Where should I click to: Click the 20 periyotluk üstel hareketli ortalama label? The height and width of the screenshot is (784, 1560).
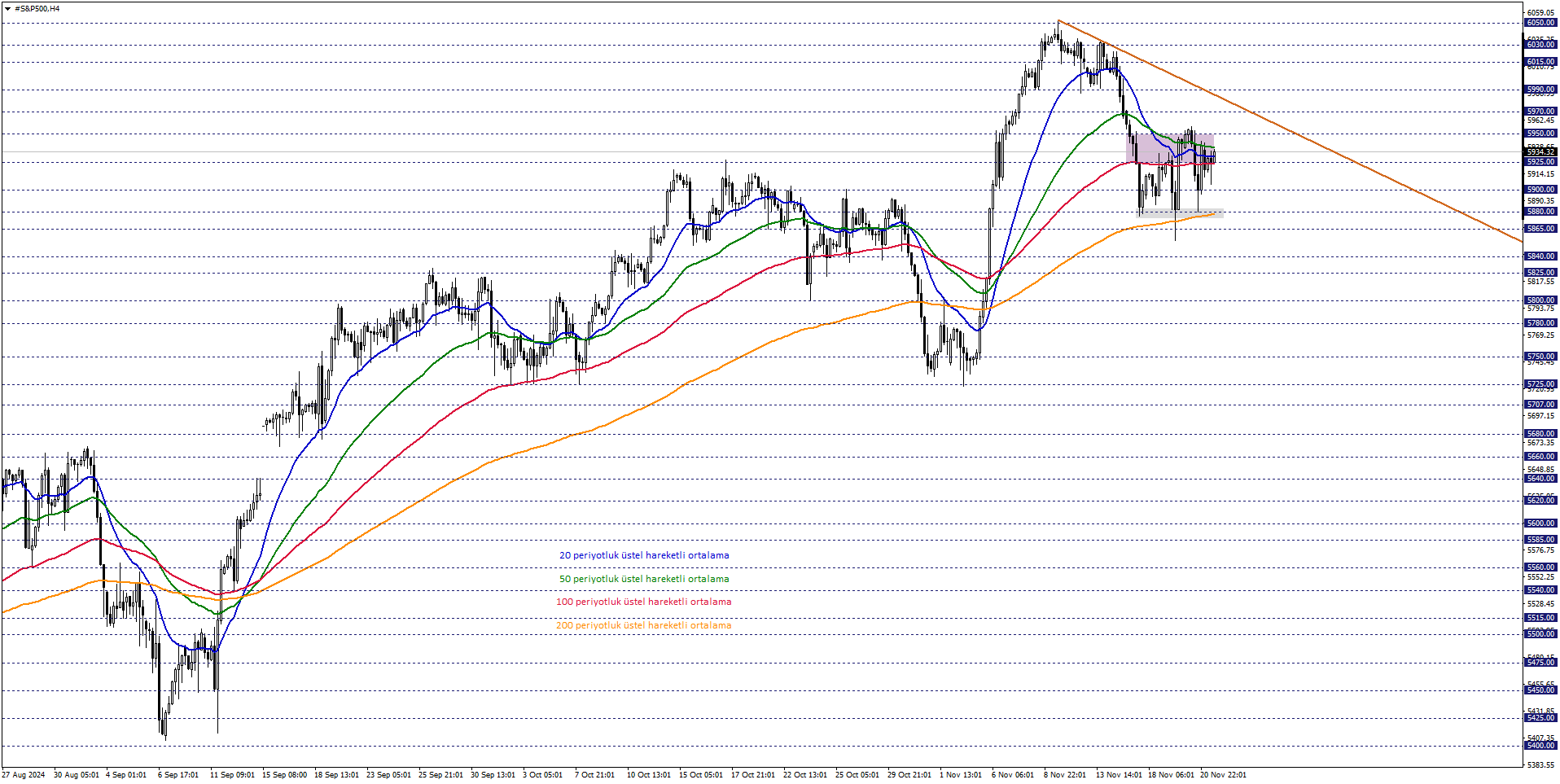click(x=644, y=555)
